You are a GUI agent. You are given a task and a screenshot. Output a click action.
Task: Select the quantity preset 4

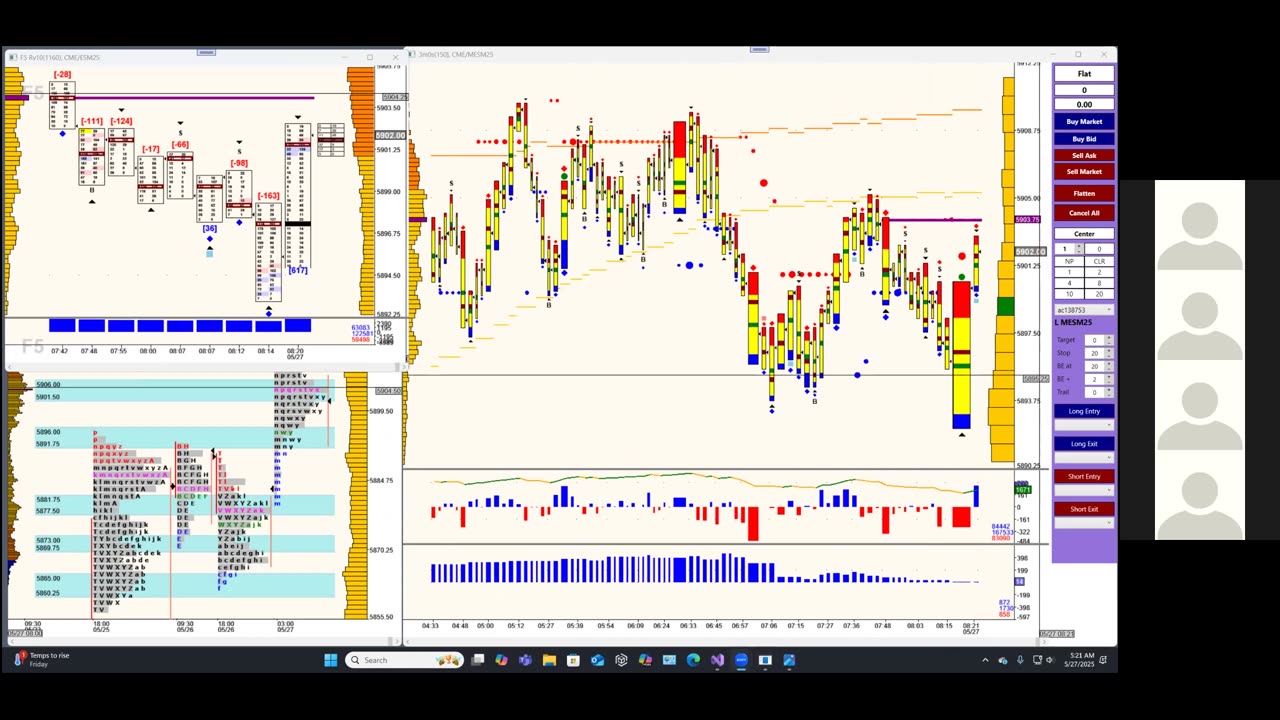point(1069,283)
